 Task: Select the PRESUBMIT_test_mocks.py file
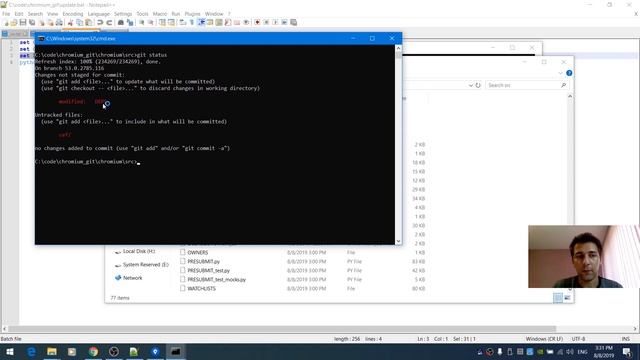point(217,280)
